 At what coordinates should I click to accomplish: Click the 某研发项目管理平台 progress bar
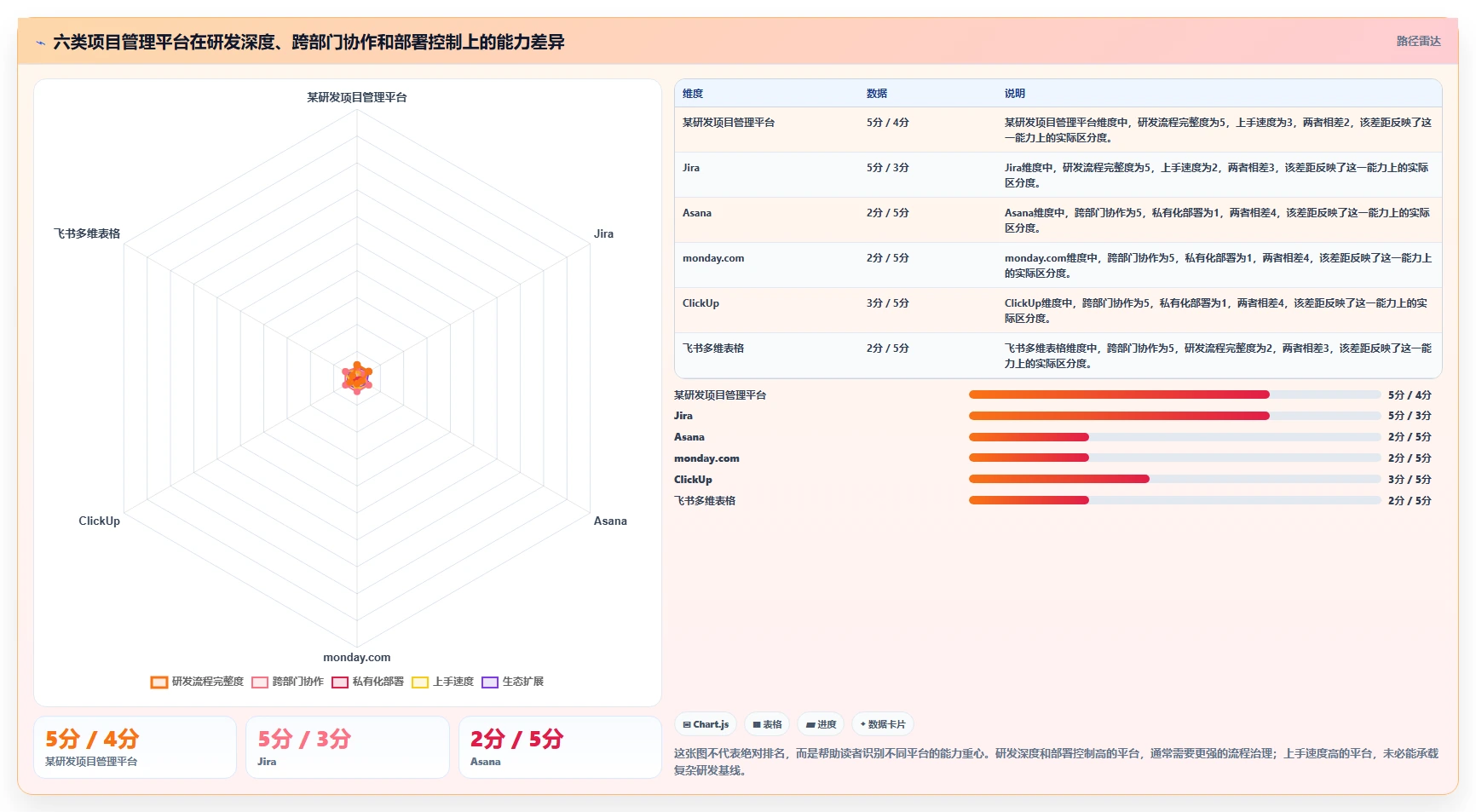click(1174, 394)
